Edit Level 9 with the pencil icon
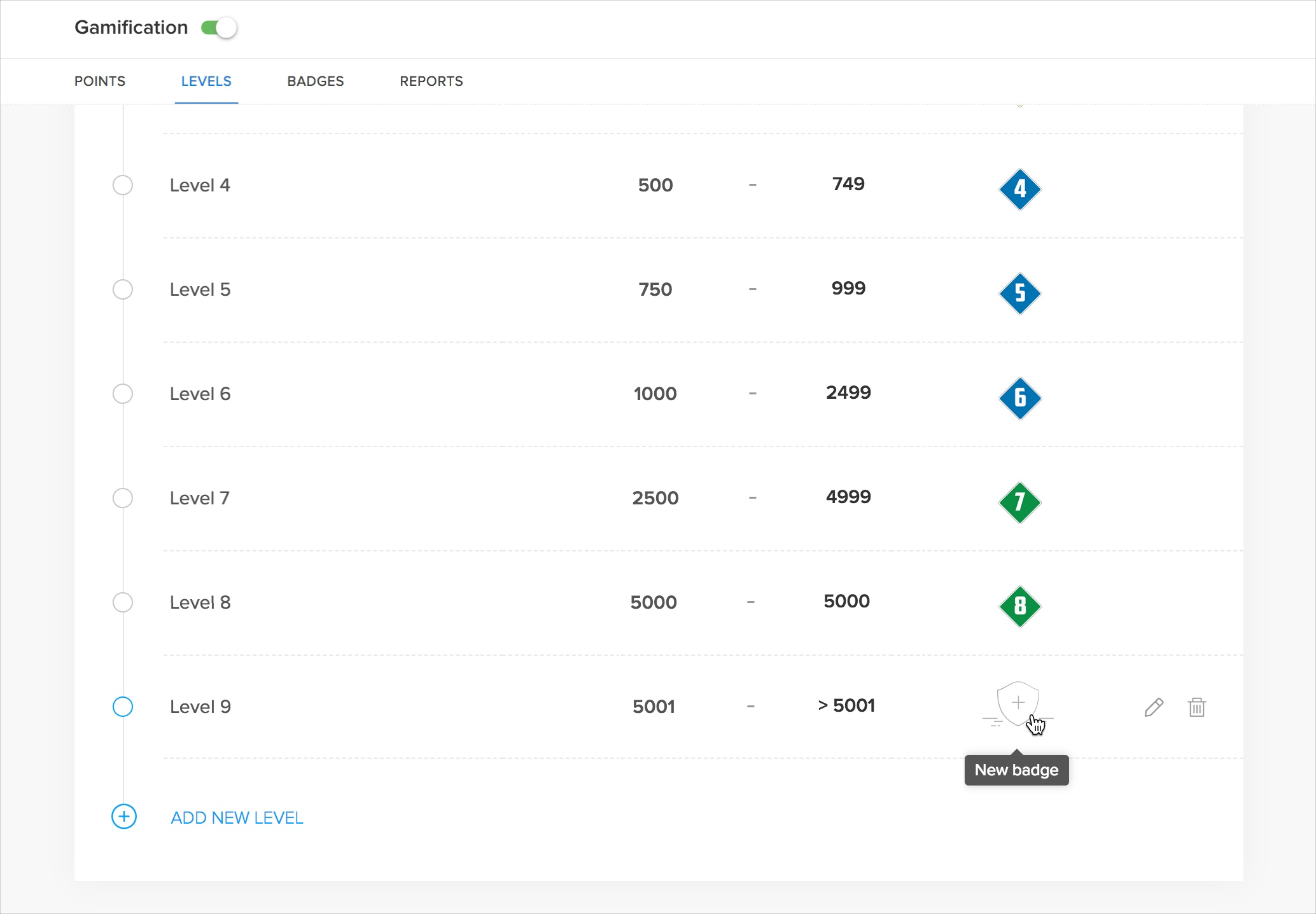 [x=1153, y=707]
